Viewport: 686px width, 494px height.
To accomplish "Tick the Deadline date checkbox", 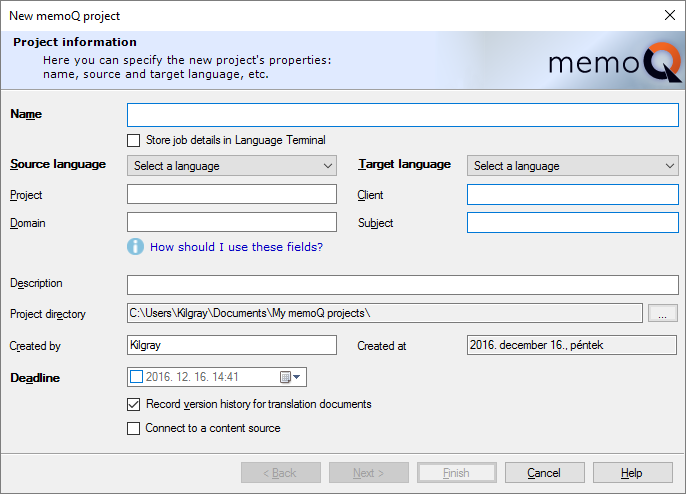I will [136, 377].
